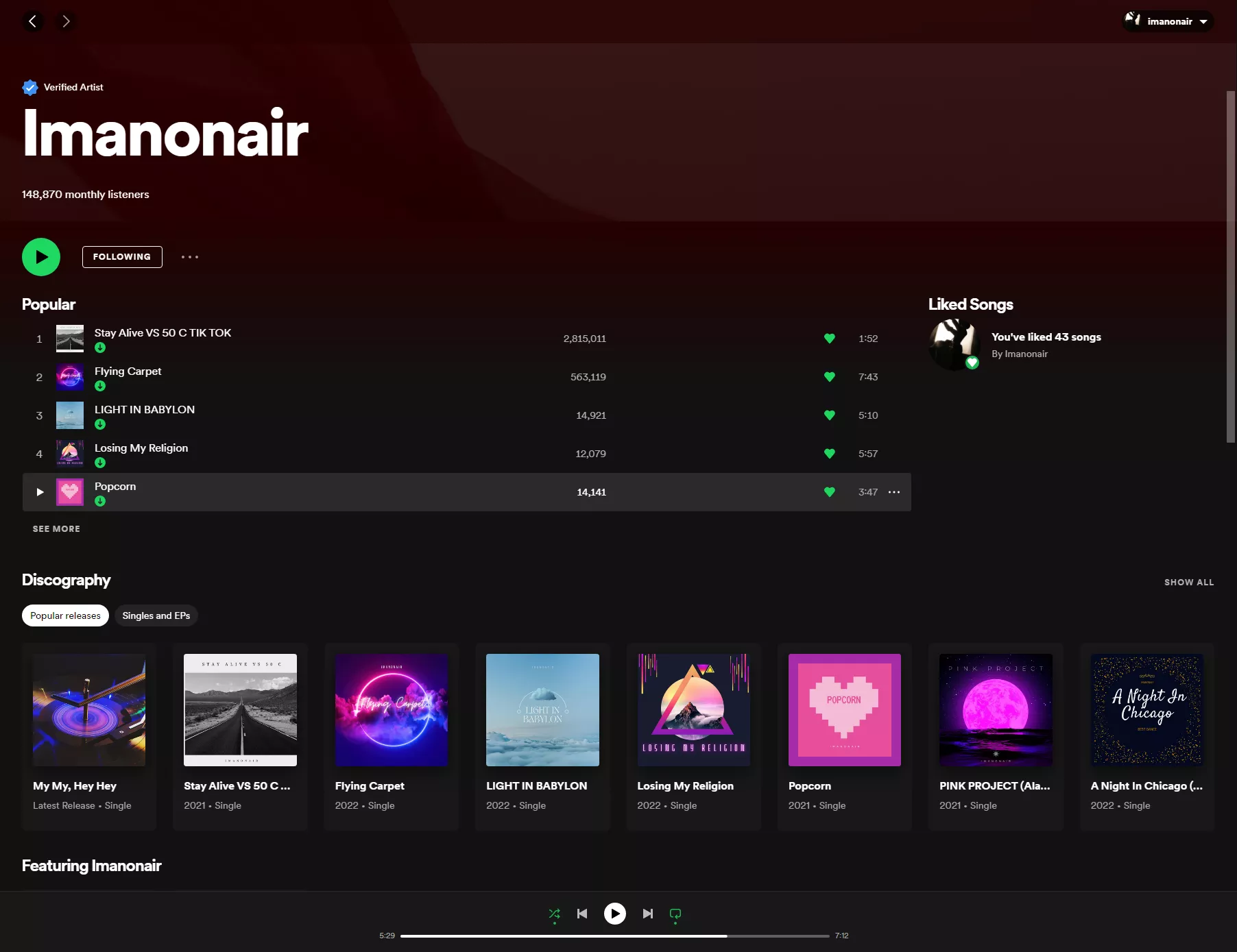Select the Flying Carpet track title
The image size is (1237, 952).
tap(128, 371)
